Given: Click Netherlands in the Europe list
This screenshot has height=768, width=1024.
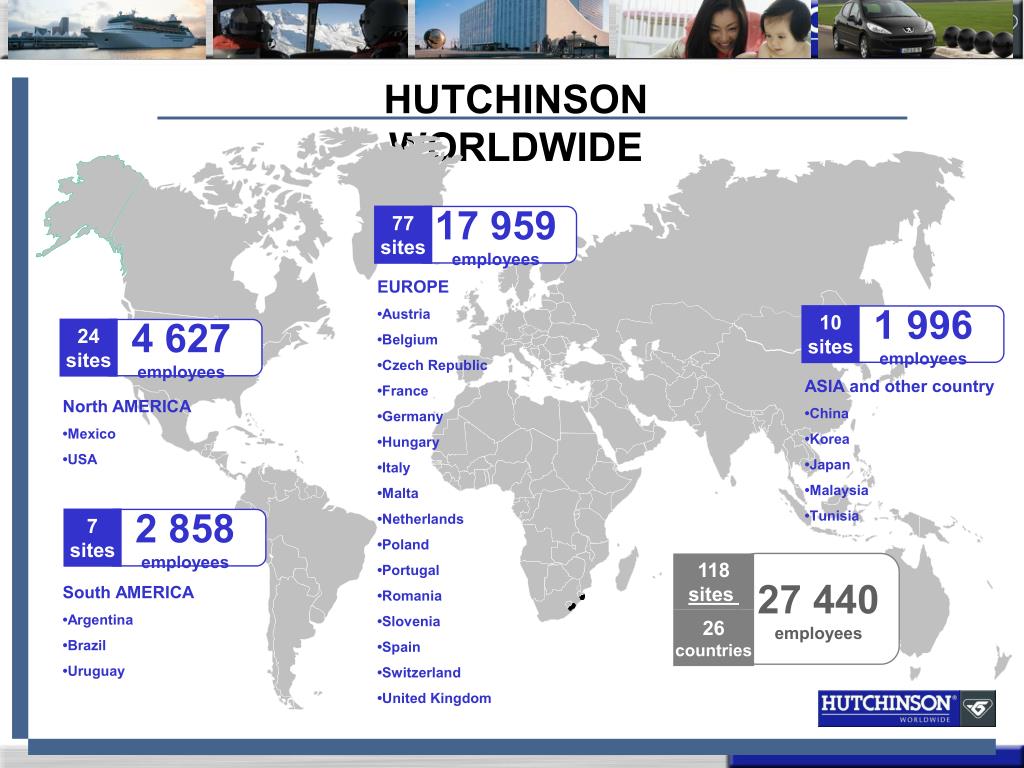Looking at the screenshot, I should (421, 519).
